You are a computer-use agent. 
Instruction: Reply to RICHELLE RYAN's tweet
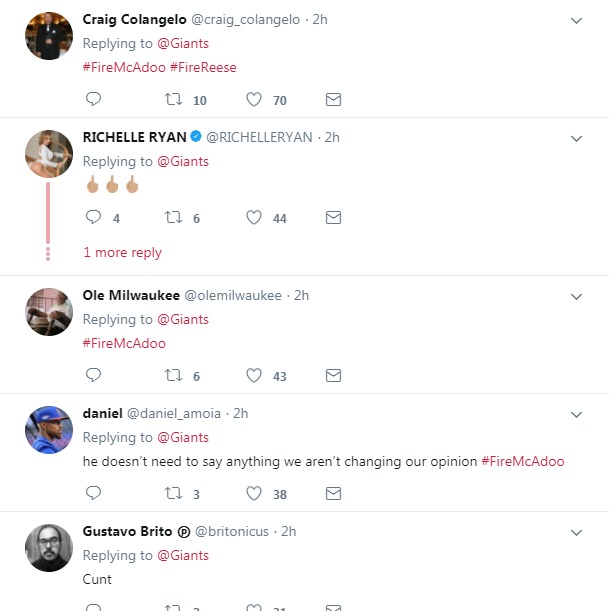(x=93, y=218)
